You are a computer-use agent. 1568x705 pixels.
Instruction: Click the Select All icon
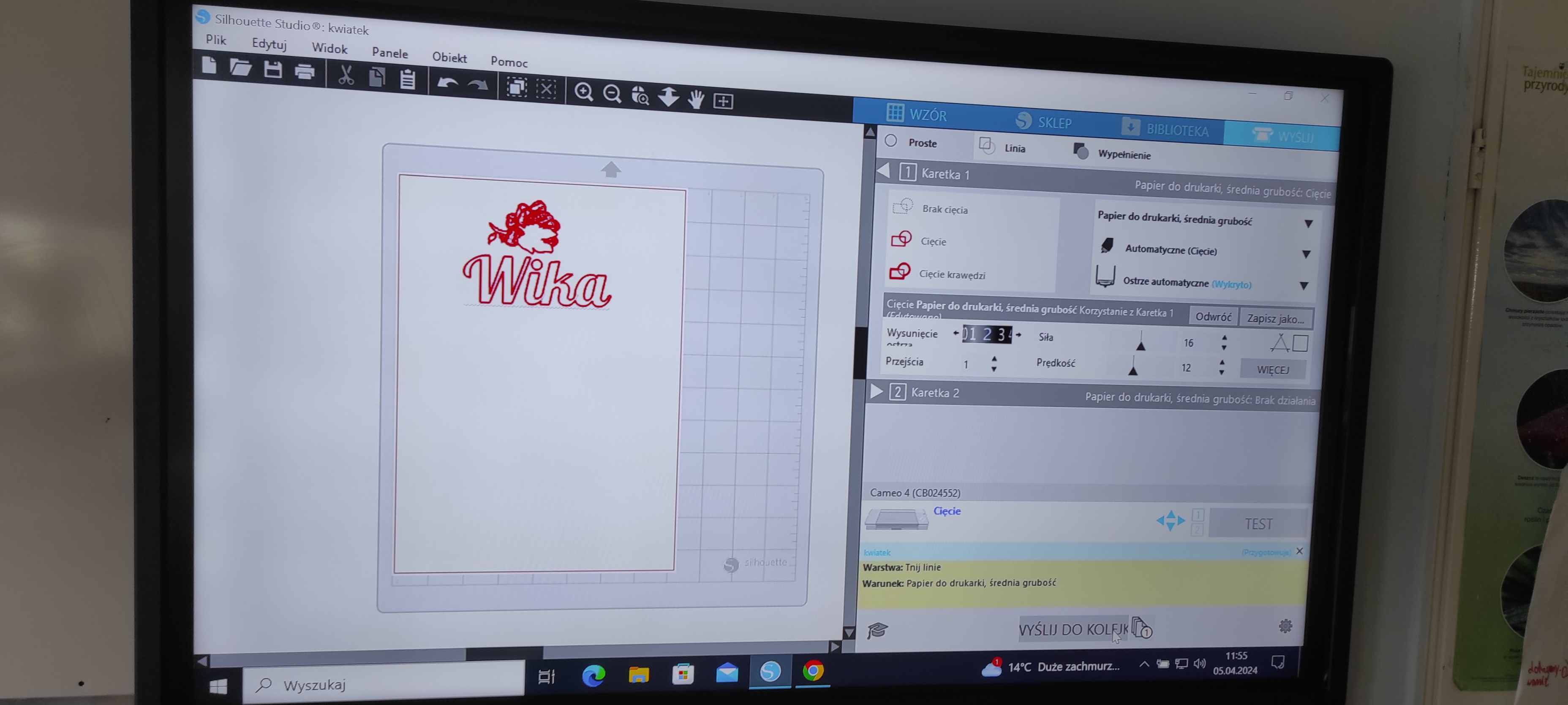517,87
